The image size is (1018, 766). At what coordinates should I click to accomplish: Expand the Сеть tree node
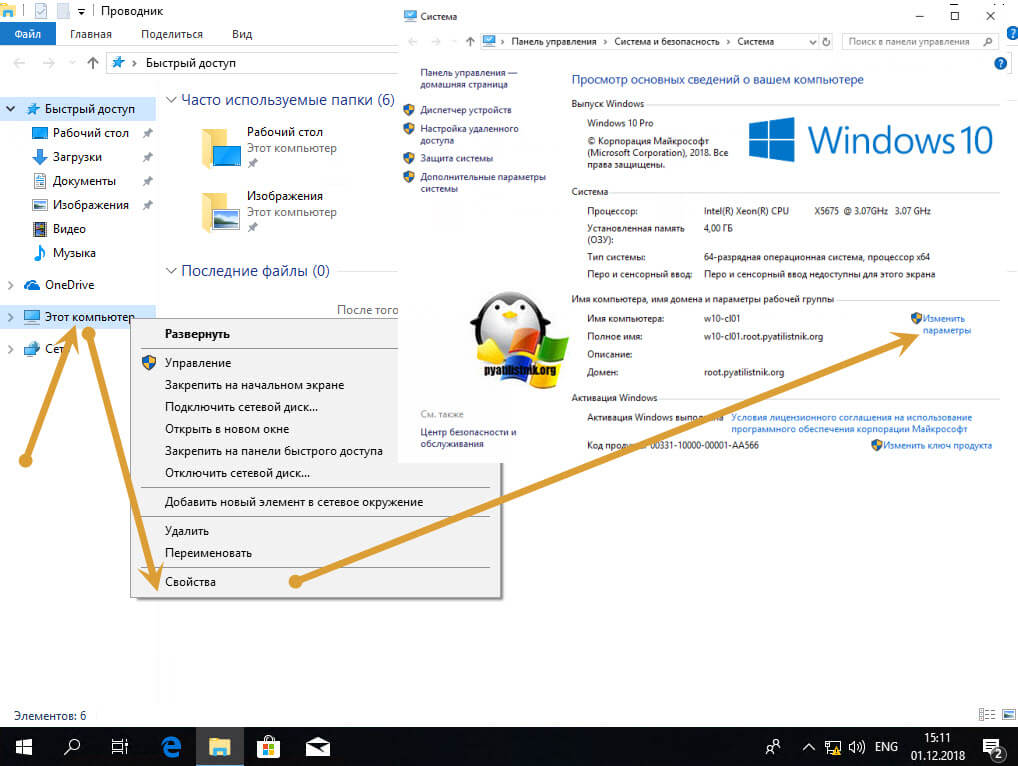point(10,349)
